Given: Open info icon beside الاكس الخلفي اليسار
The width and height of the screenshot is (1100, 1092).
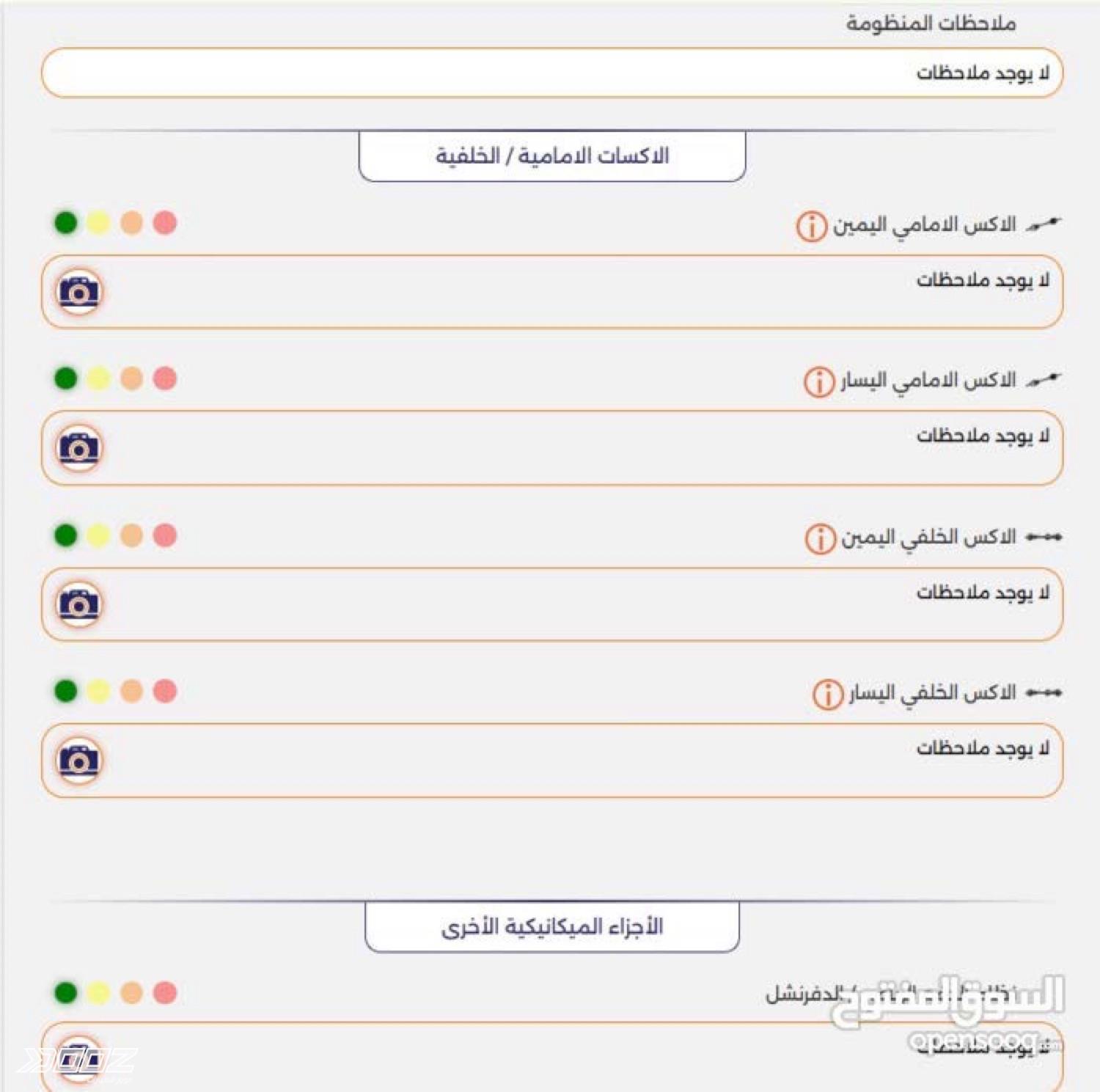Looking at the screenshot, I should point(827,694).
